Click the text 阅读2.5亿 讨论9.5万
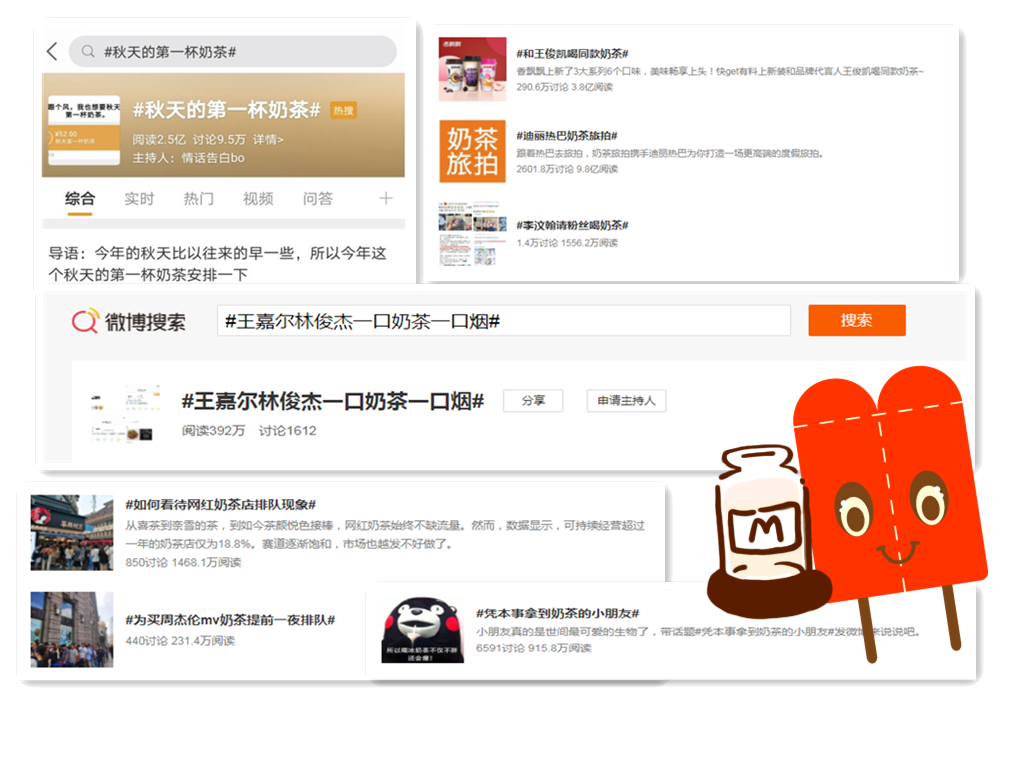This screenshot has width=1024, height=768. (x=189, y=140)
